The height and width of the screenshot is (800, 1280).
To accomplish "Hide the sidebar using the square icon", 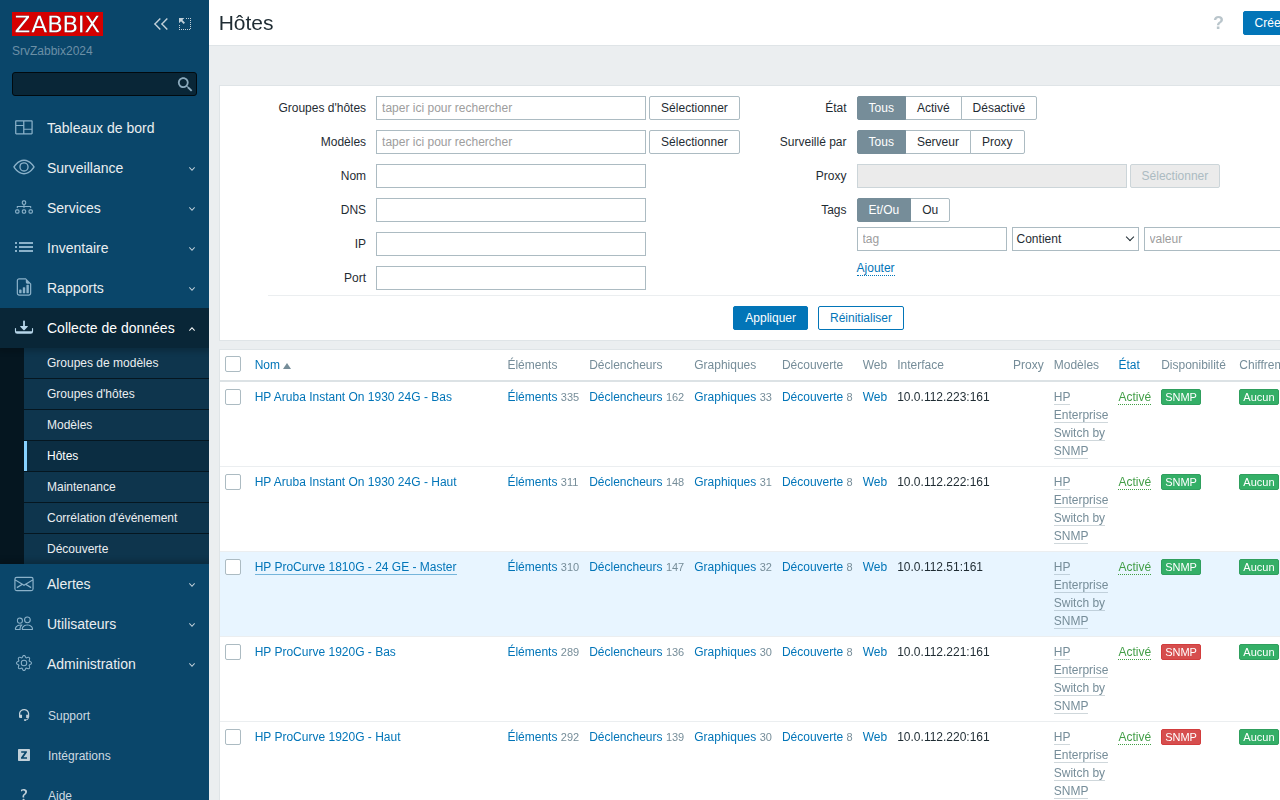I will (185, 24).
